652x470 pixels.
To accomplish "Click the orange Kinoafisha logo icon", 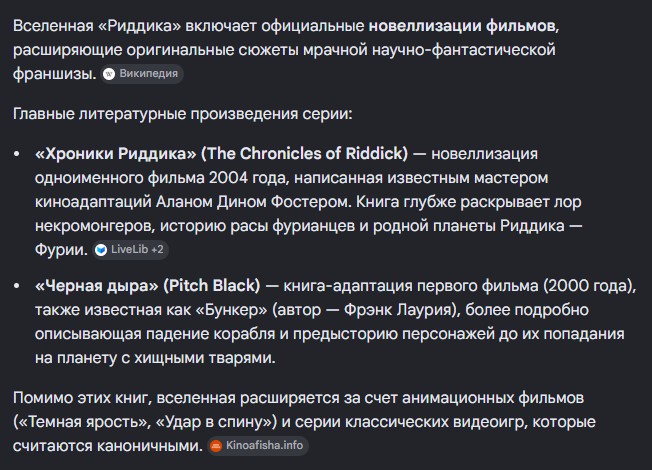I will coord(216,446).
